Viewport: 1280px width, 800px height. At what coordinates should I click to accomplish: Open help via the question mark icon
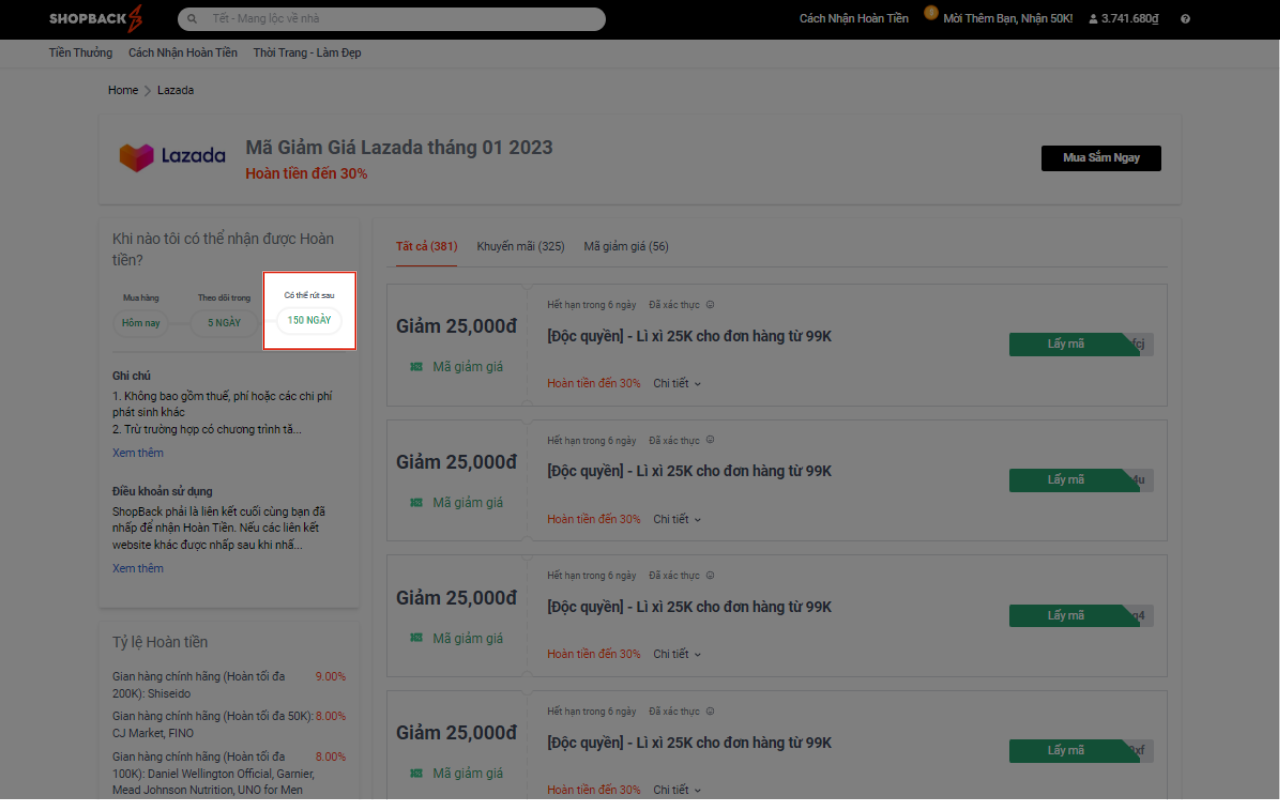(1185, 19)
